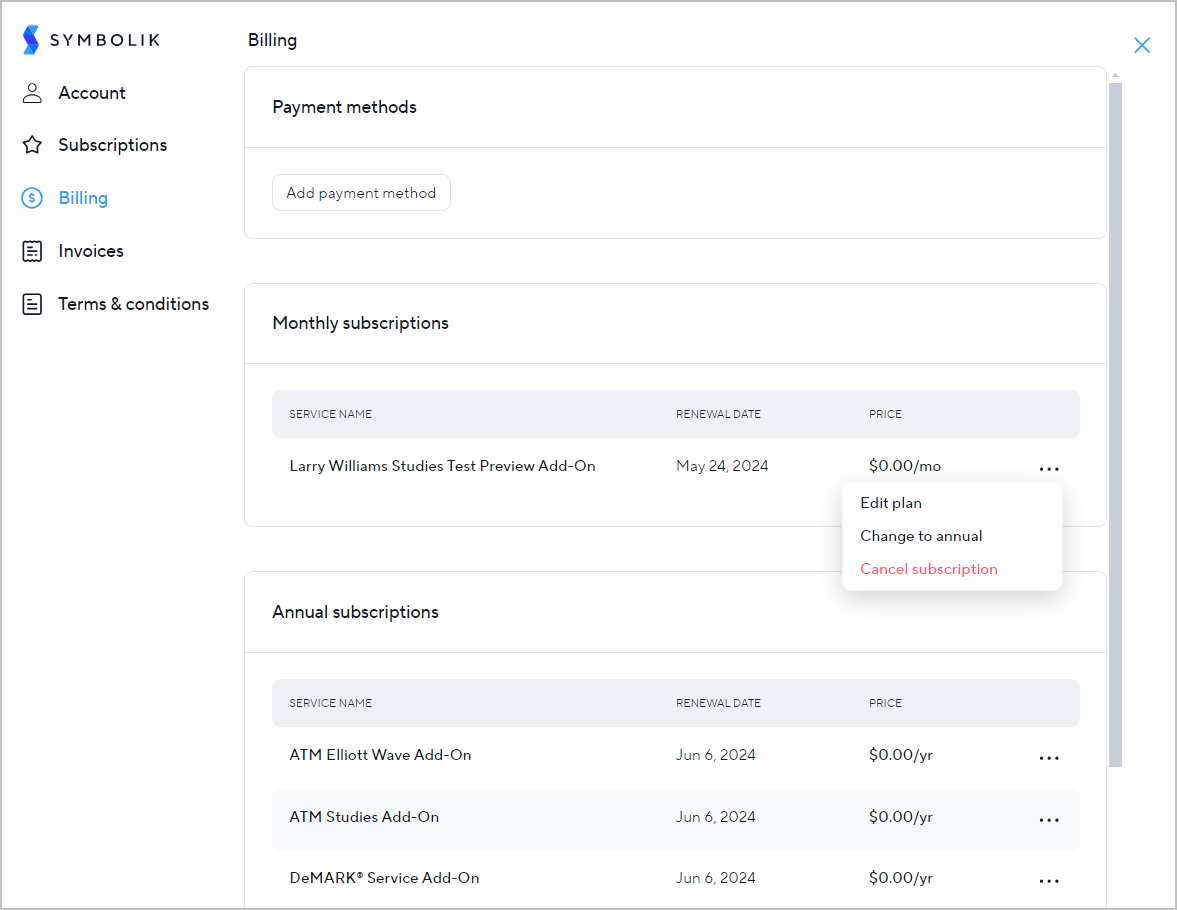Viewport: 1177px width, 910px height.
Task: Click the Billing page title
Action: tap(272, 41)
